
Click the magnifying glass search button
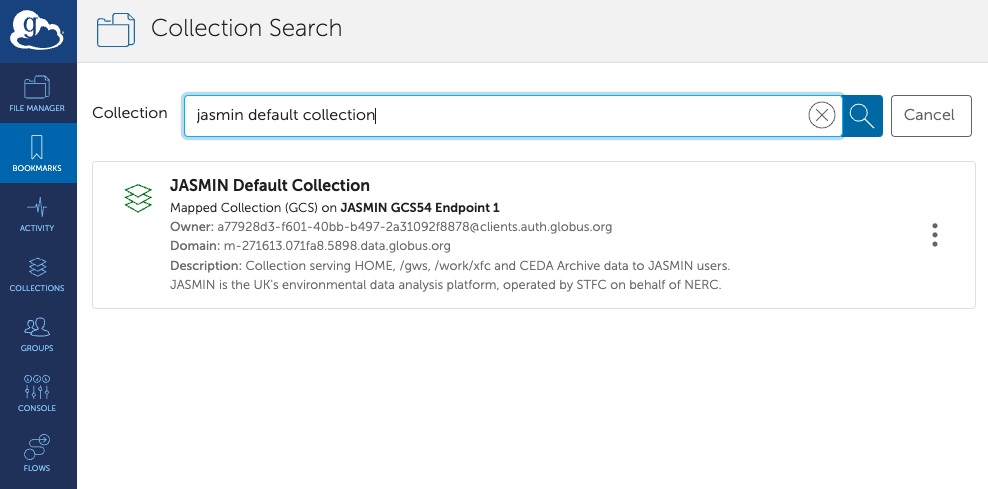[x=862, y=116]
